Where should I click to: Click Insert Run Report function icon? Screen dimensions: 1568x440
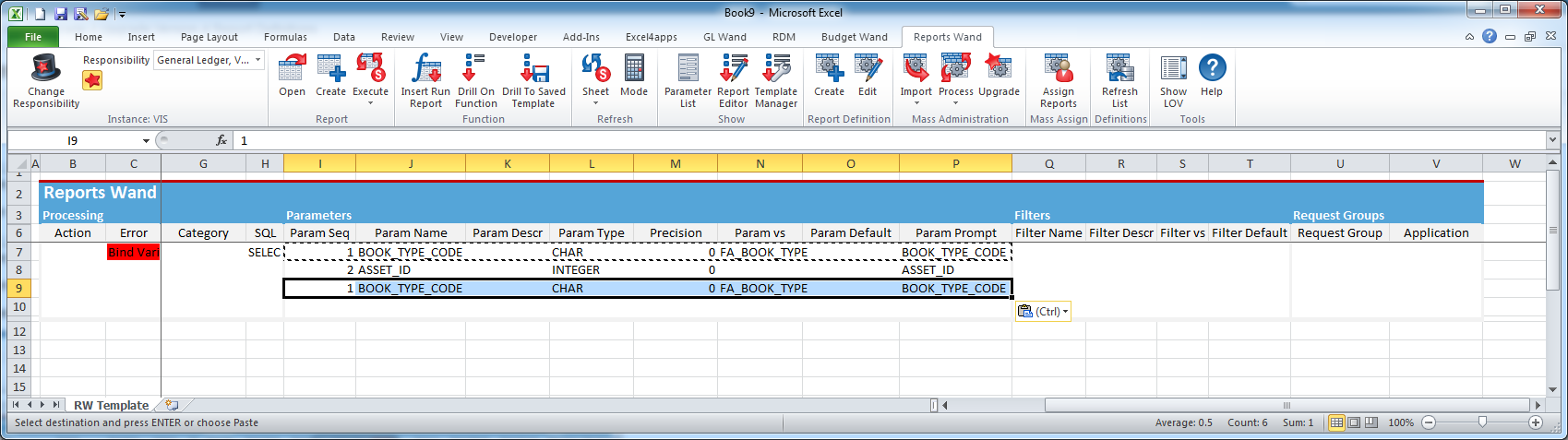pyautogui.click(x=425, y=68)
